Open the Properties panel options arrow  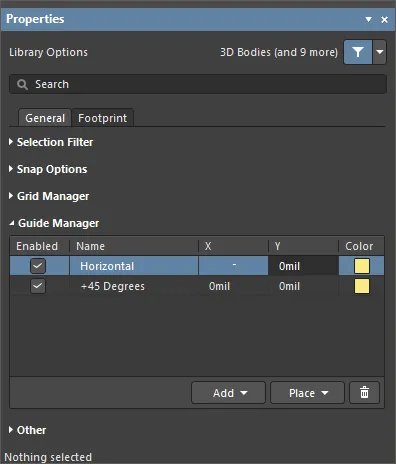click(x=368, y=19)
